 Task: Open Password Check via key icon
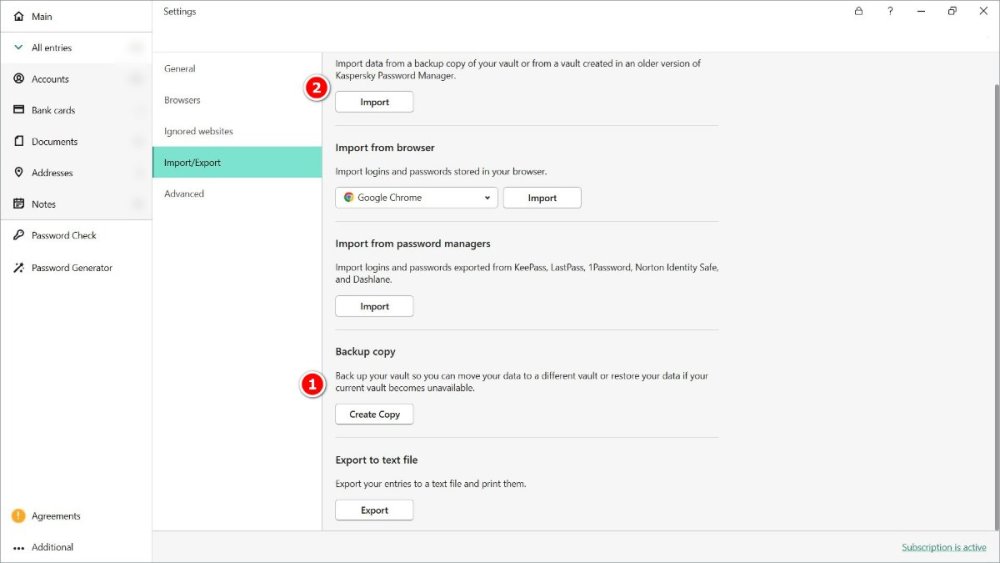(18, 236)
